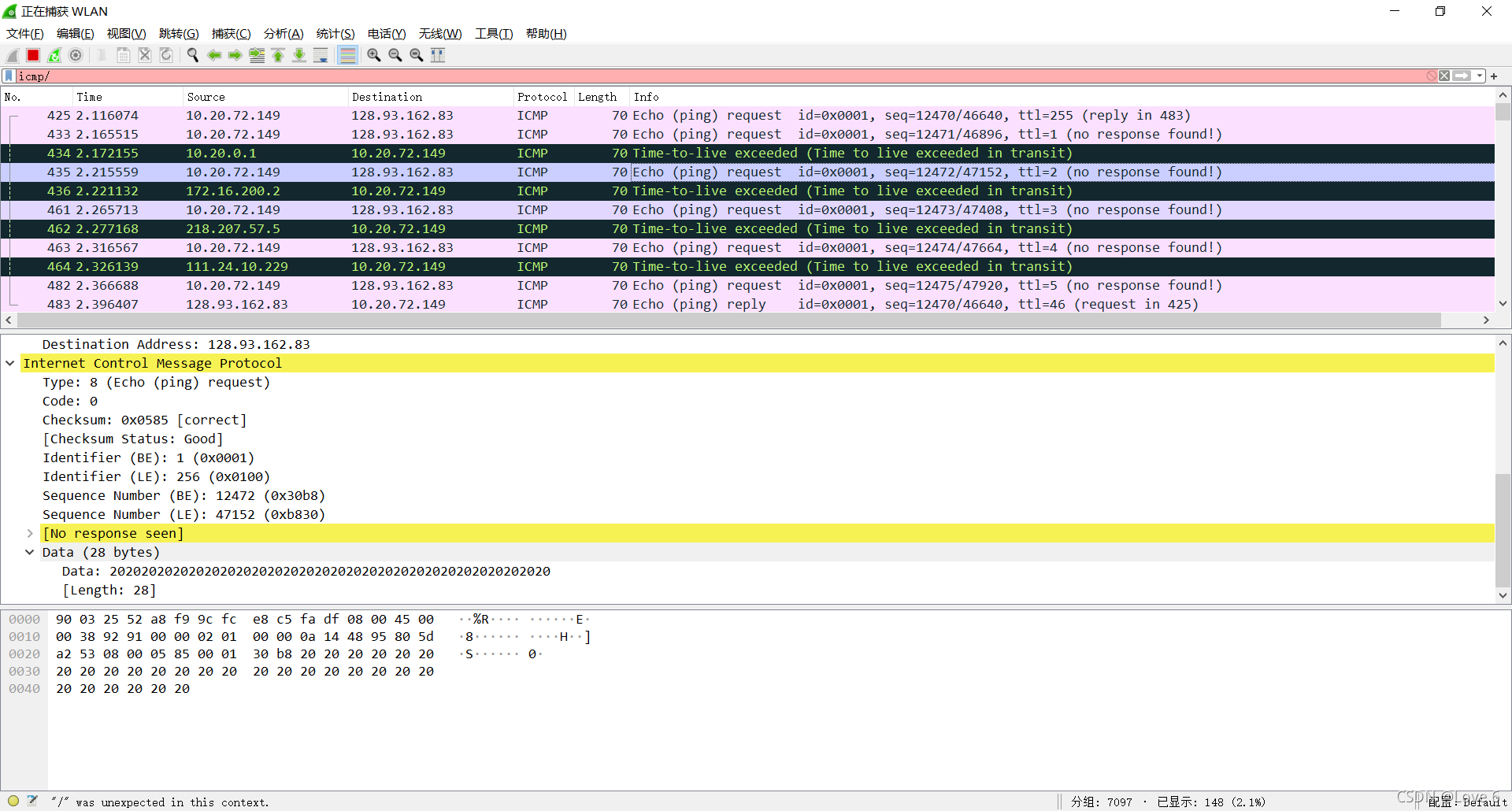The image size is (1512, 811).
Task: Click the expert info status circle icon
Action: (x=13, y=801)
